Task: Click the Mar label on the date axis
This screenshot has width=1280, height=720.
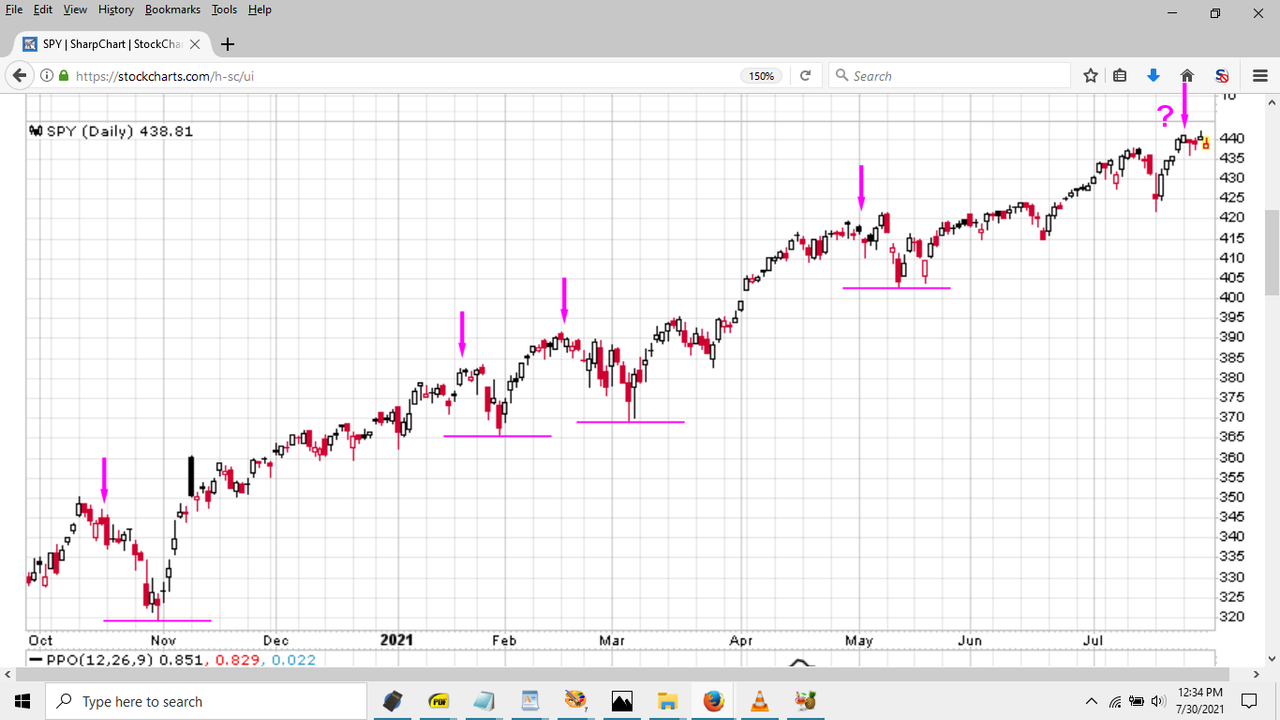Action: 611,640
